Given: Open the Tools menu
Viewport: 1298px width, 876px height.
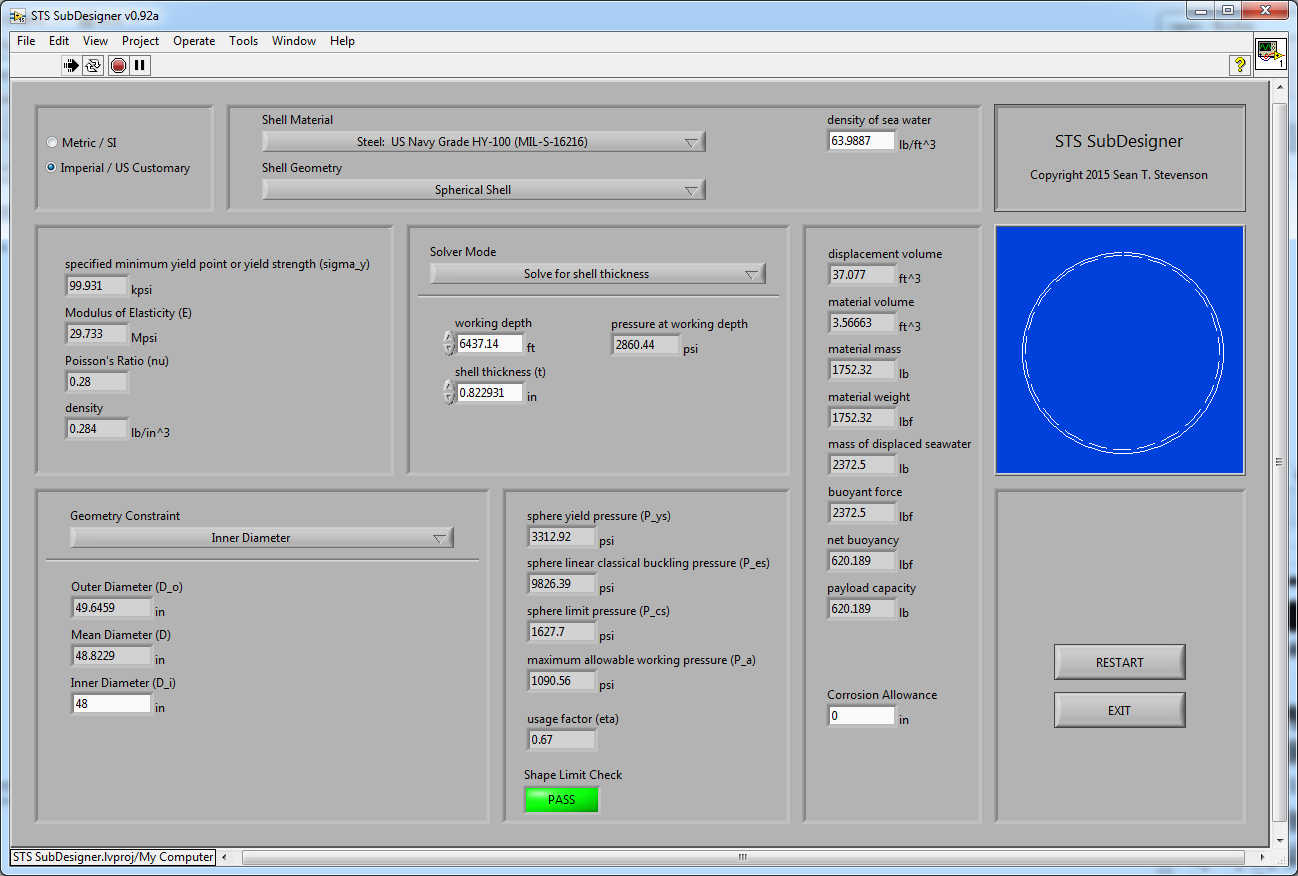Looking at the screenshot, I should pyautogui.click(x=243, y=41).
